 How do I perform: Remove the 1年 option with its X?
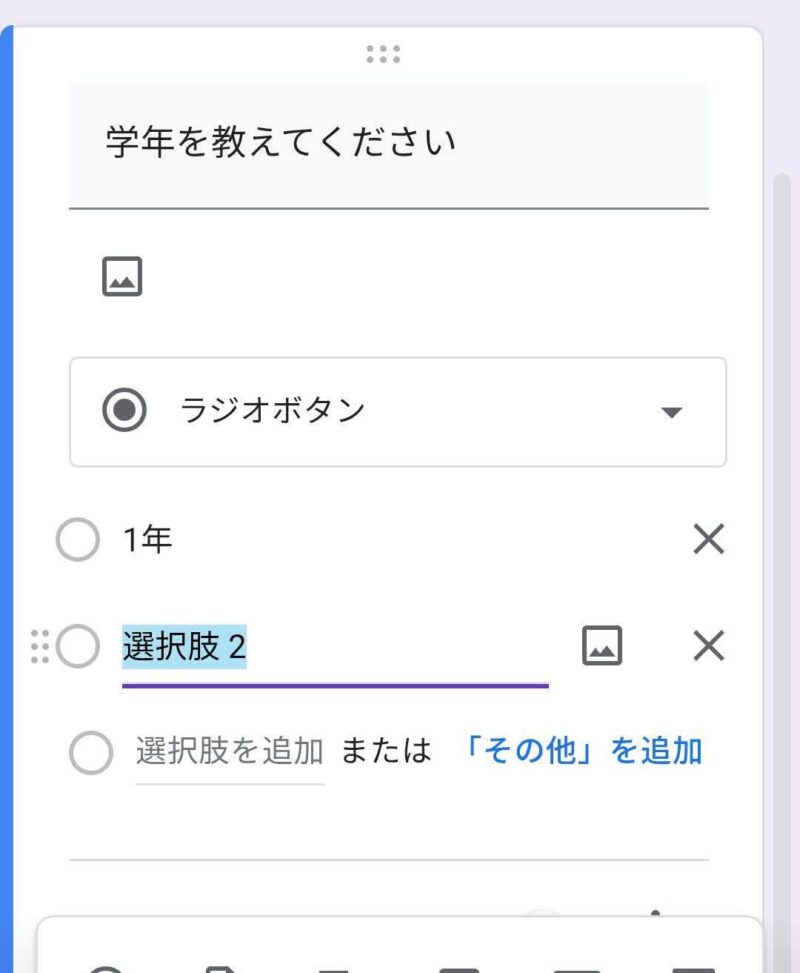[x=708, y=539]
